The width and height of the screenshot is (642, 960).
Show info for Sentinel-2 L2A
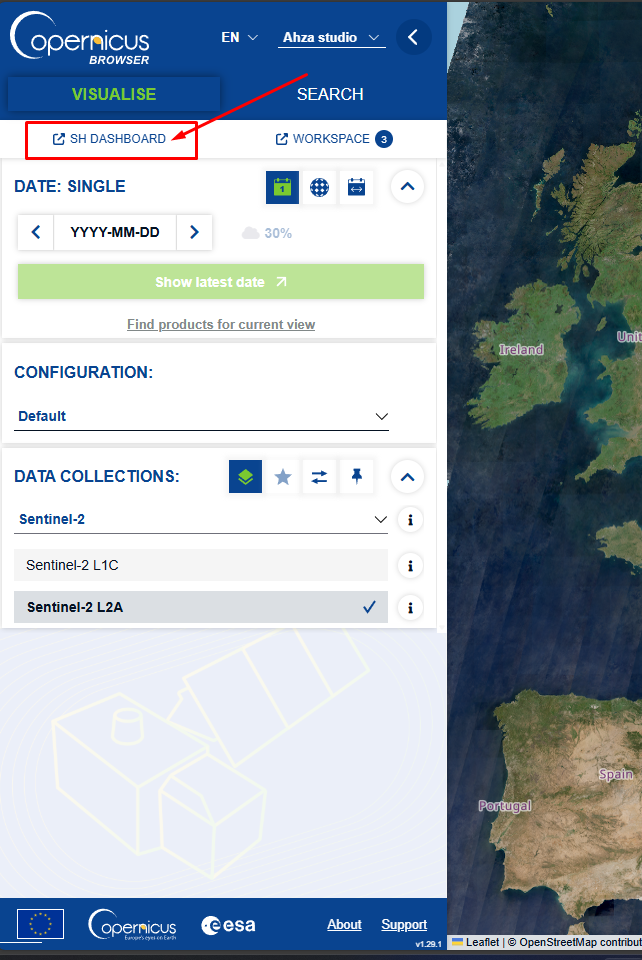(411, 607)
